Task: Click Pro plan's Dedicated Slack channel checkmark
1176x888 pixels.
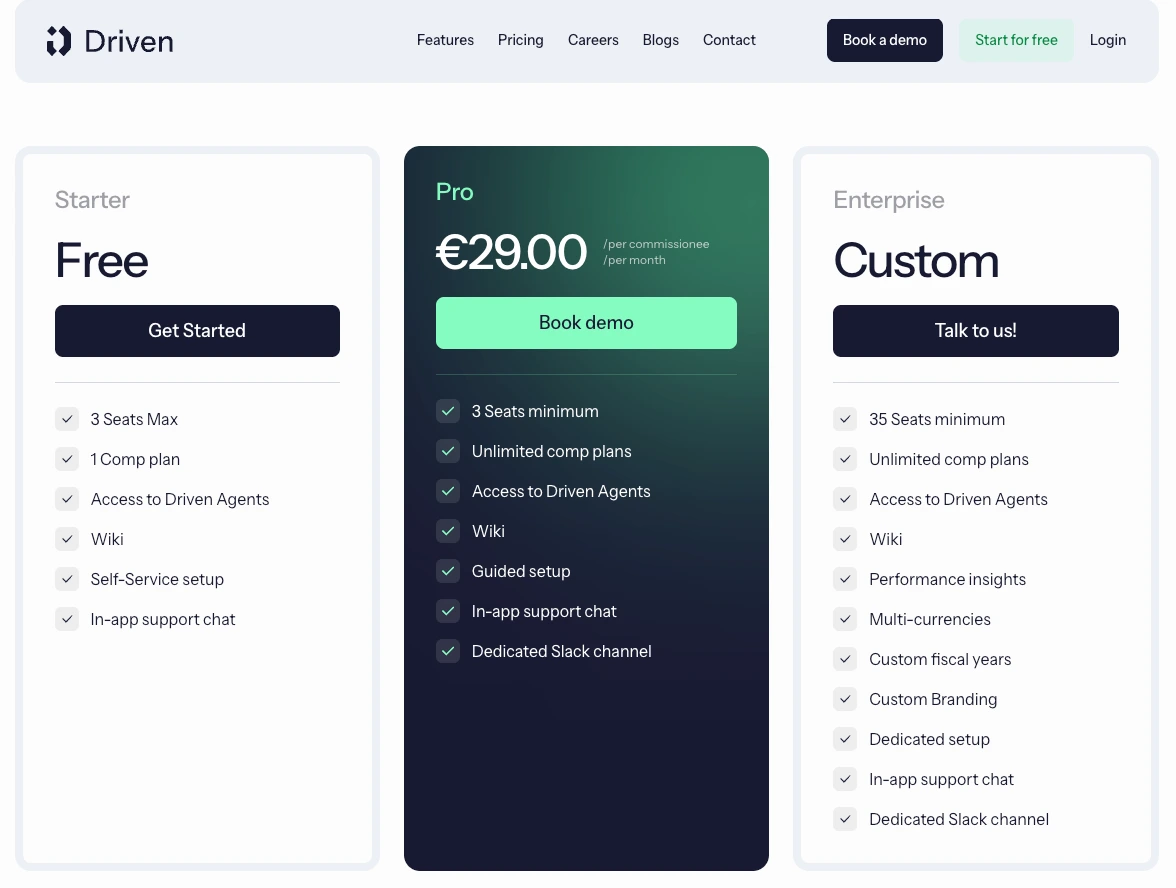Action: (x=448, y=651)
